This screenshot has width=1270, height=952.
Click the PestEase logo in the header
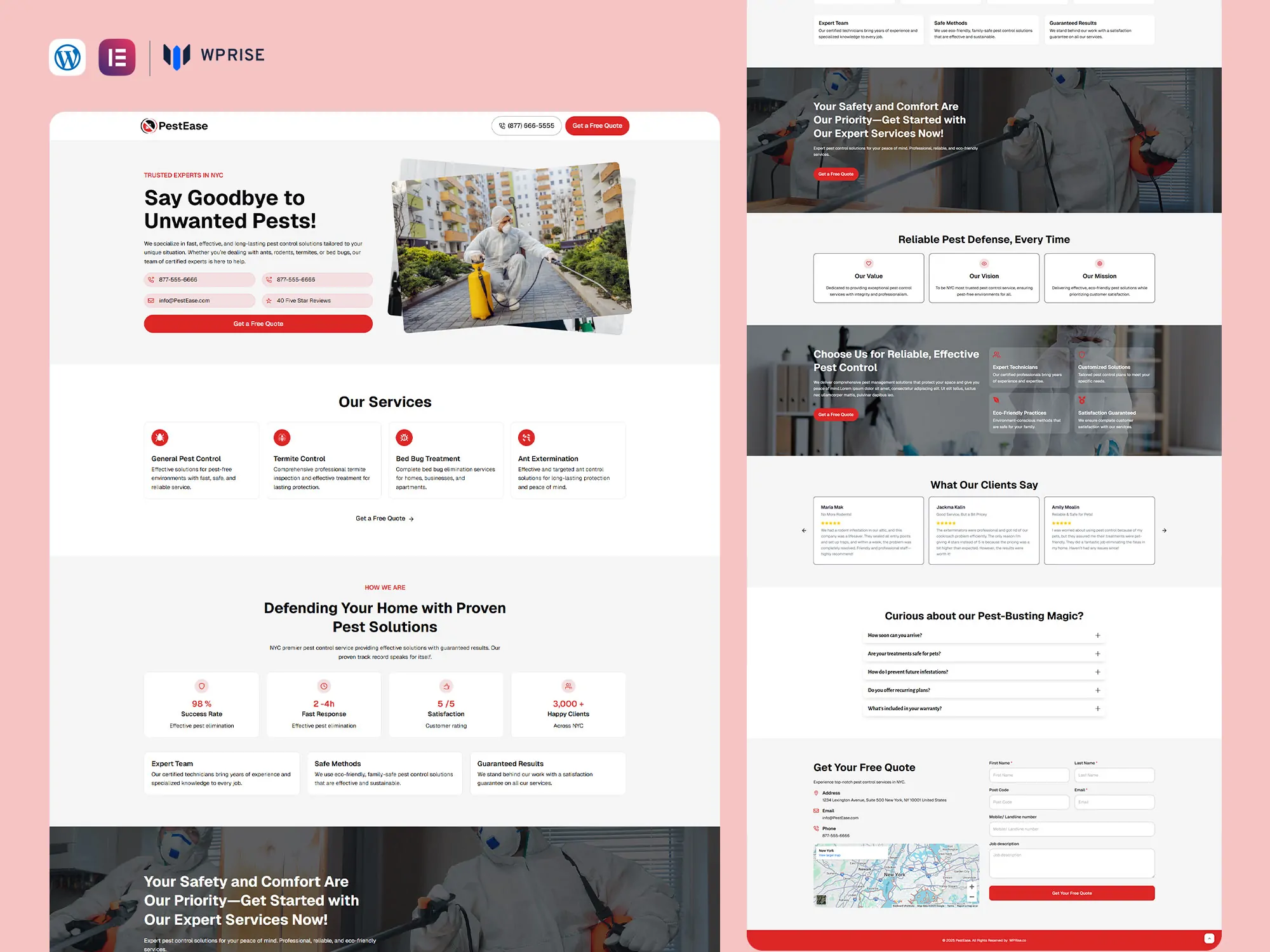point(173,125)
